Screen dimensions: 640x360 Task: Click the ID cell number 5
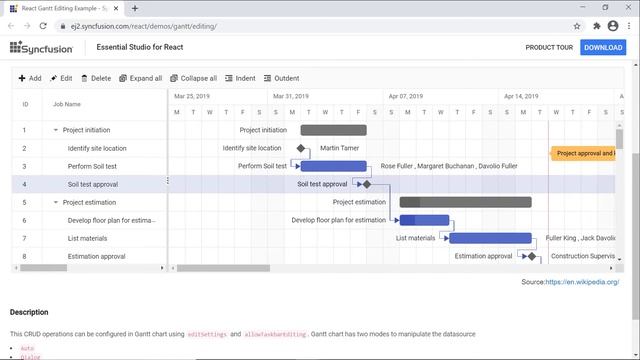[x=24, y=202]
